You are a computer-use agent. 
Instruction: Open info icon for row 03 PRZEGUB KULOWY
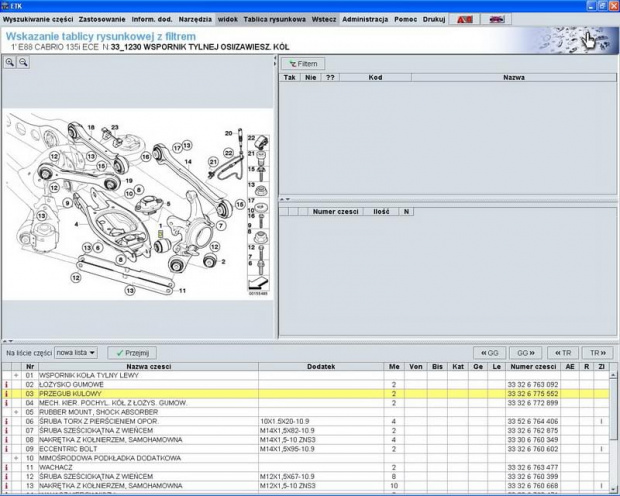(6, 394)
